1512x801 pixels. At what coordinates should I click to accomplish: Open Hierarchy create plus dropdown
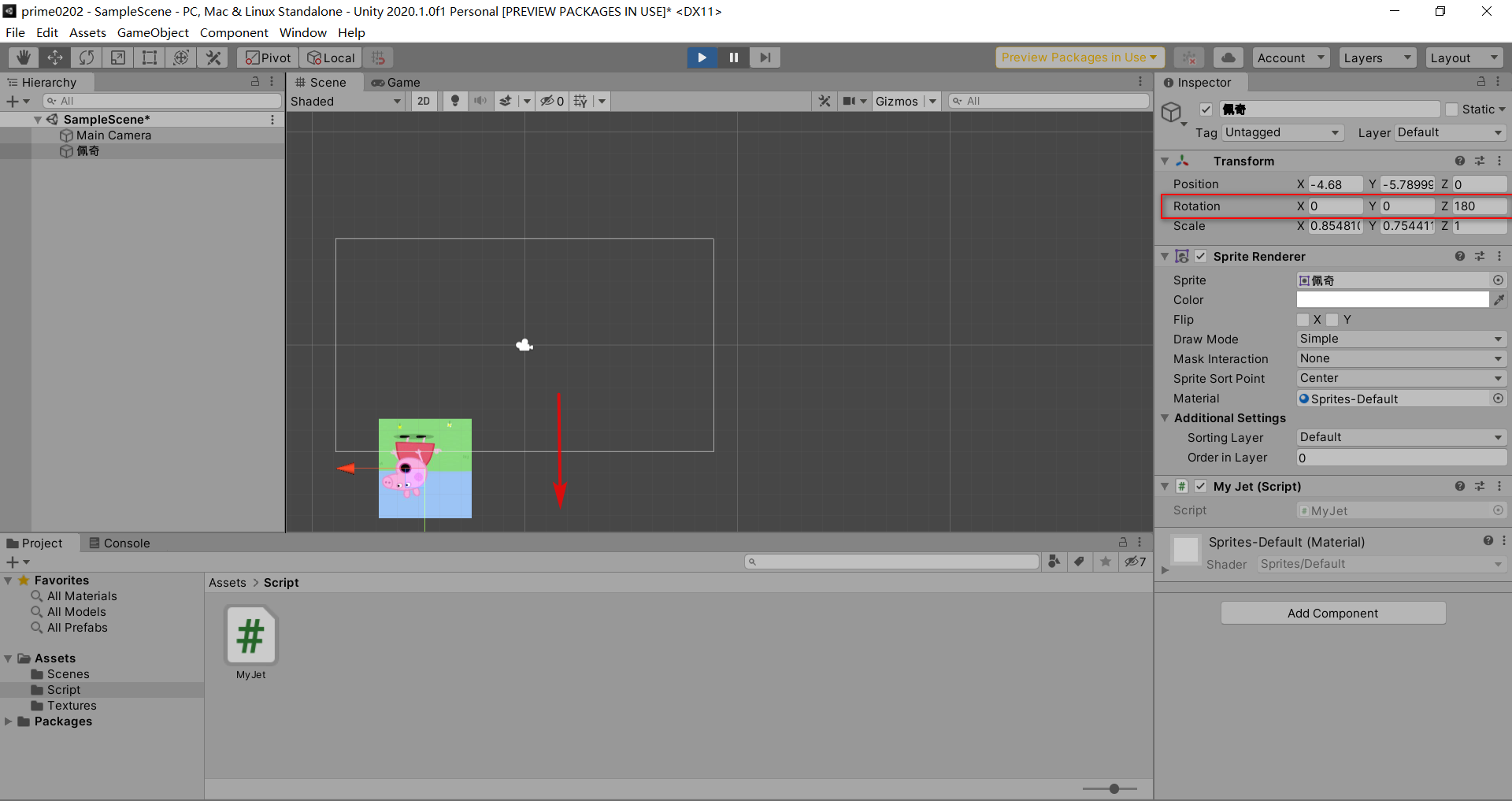pos(17,101)
